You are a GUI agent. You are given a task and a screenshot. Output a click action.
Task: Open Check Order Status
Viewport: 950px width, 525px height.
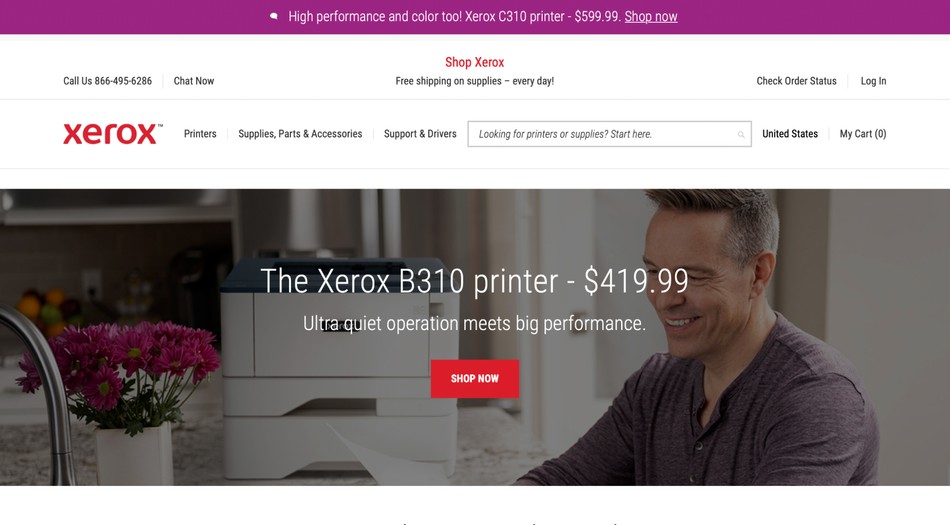pos(796,81)
